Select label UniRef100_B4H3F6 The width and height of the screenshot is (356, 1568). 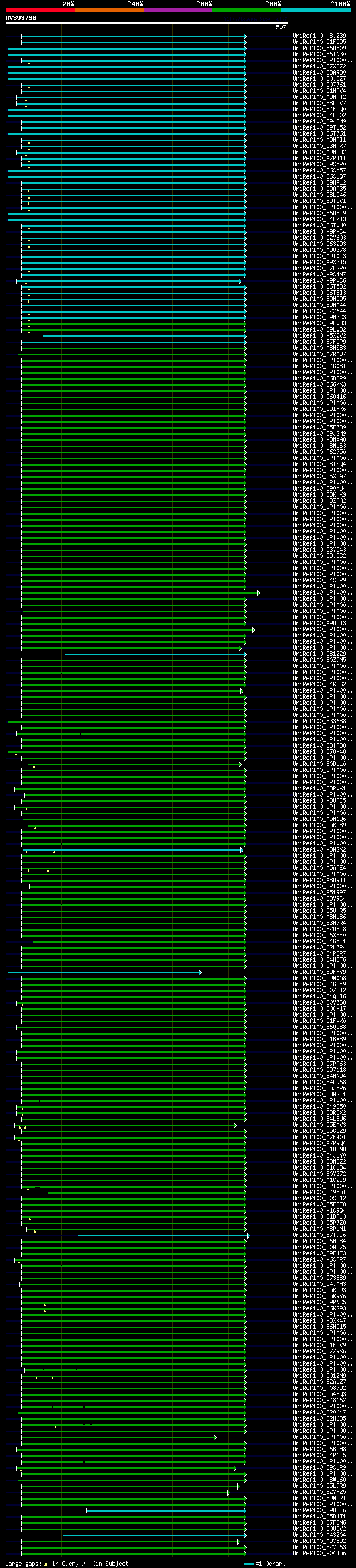(x=319, y=960)
